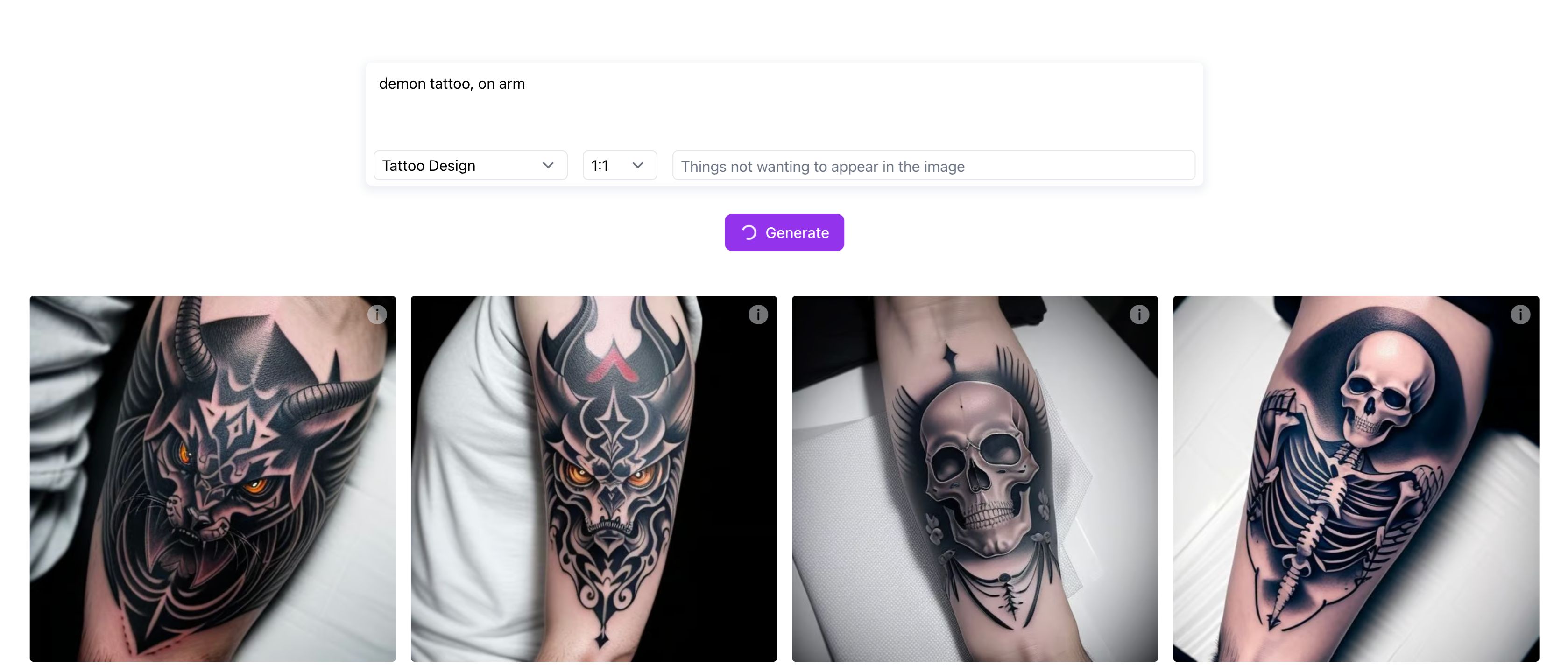The image size is (1568, 672).
Task: View info for the horned demon tattoo image
Action: pos(377,314)
